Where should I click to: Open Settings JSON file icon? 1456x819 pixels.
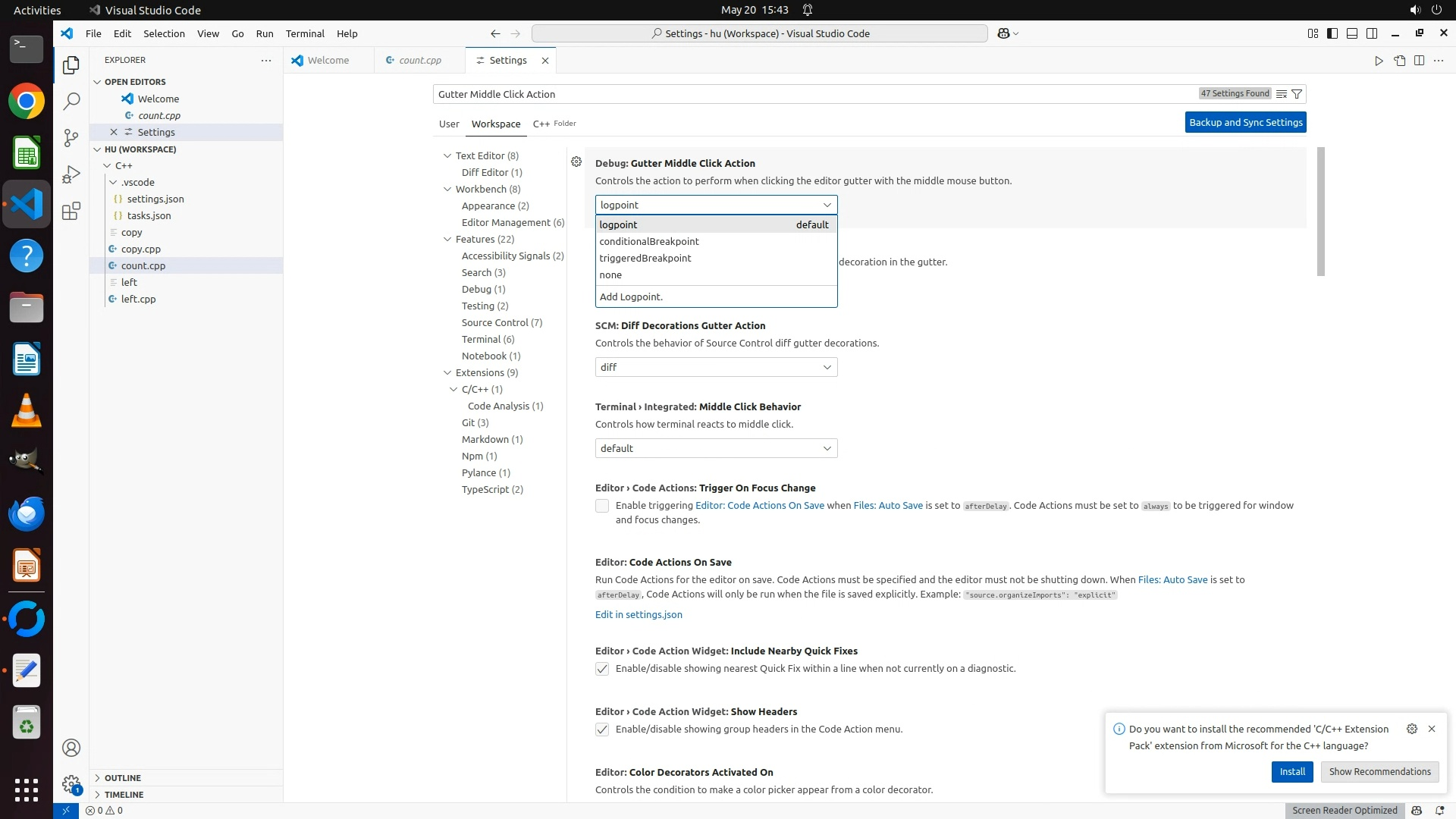(1399, 61)
